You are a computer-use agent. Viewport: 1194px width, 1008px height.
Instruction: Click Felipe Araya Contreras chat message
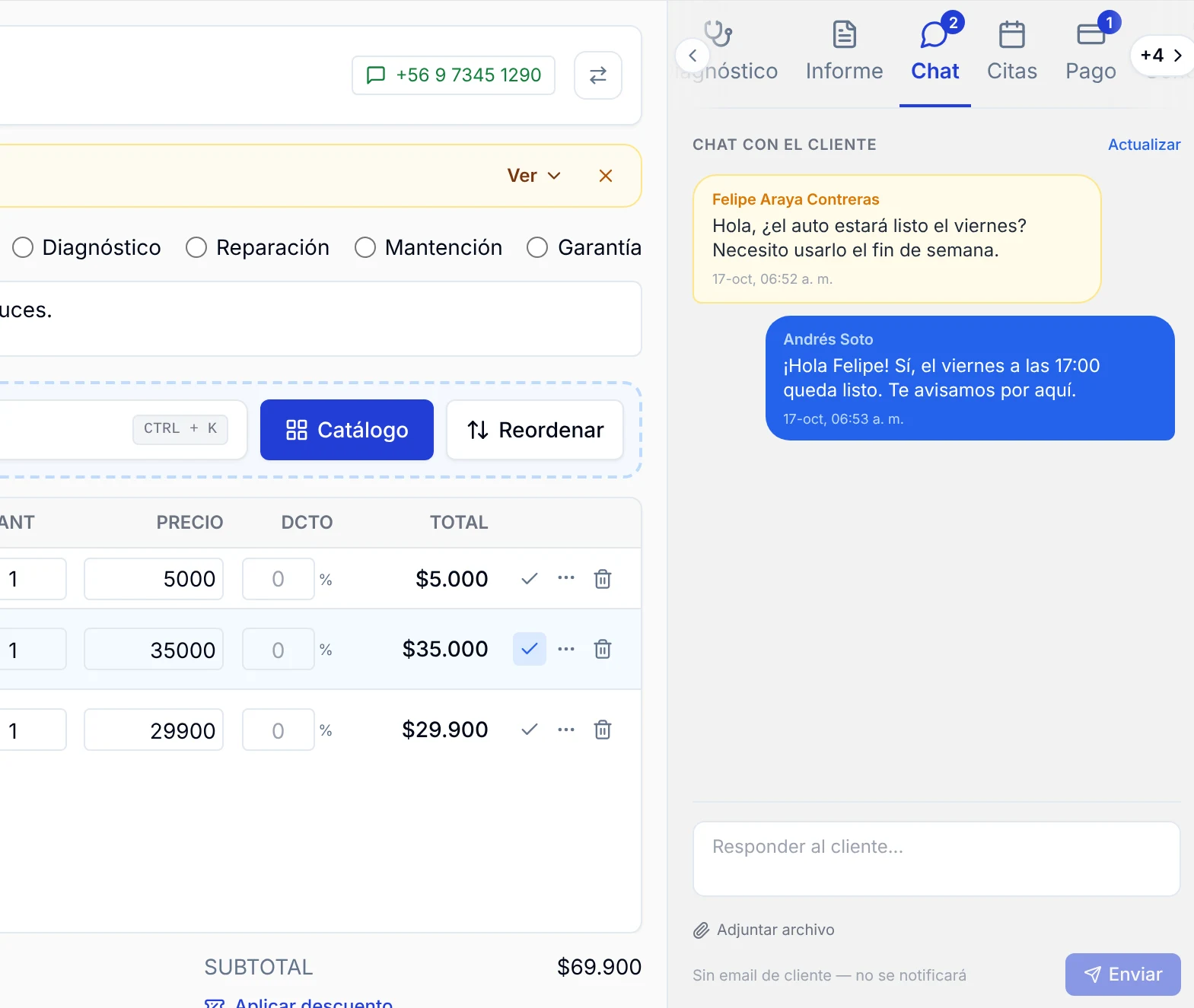(x=897, y=239)
